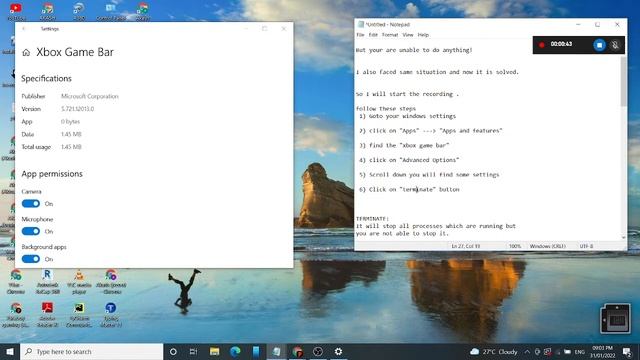
Task: Open Task View on the taskbar
Action: coord(193,351)
